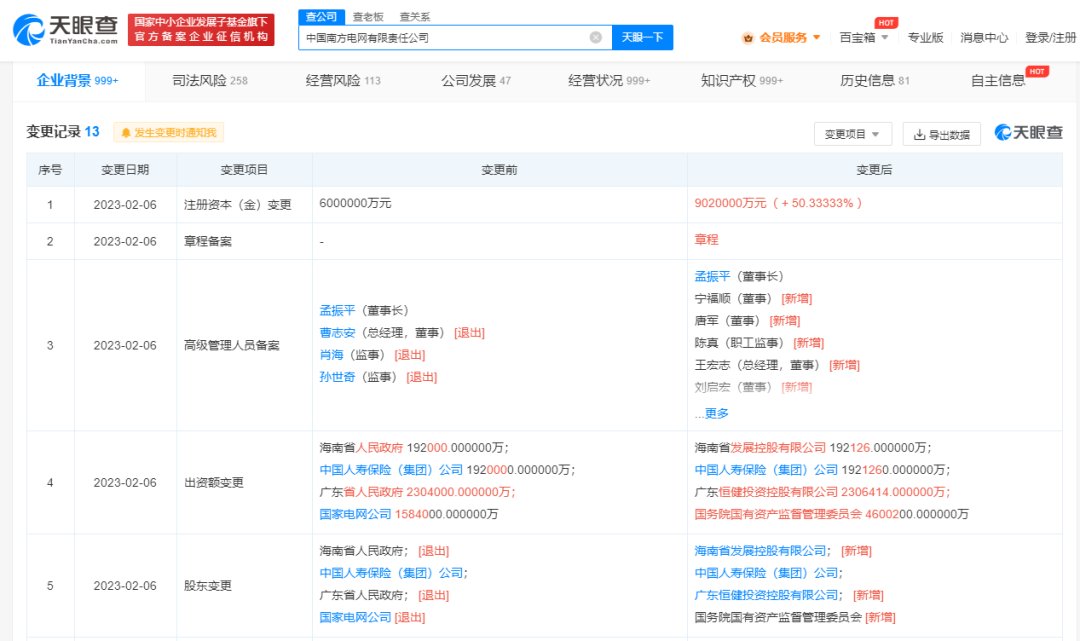Select the 公司发展 tab
Viewport: 1080px width, 641px height.
476,81
